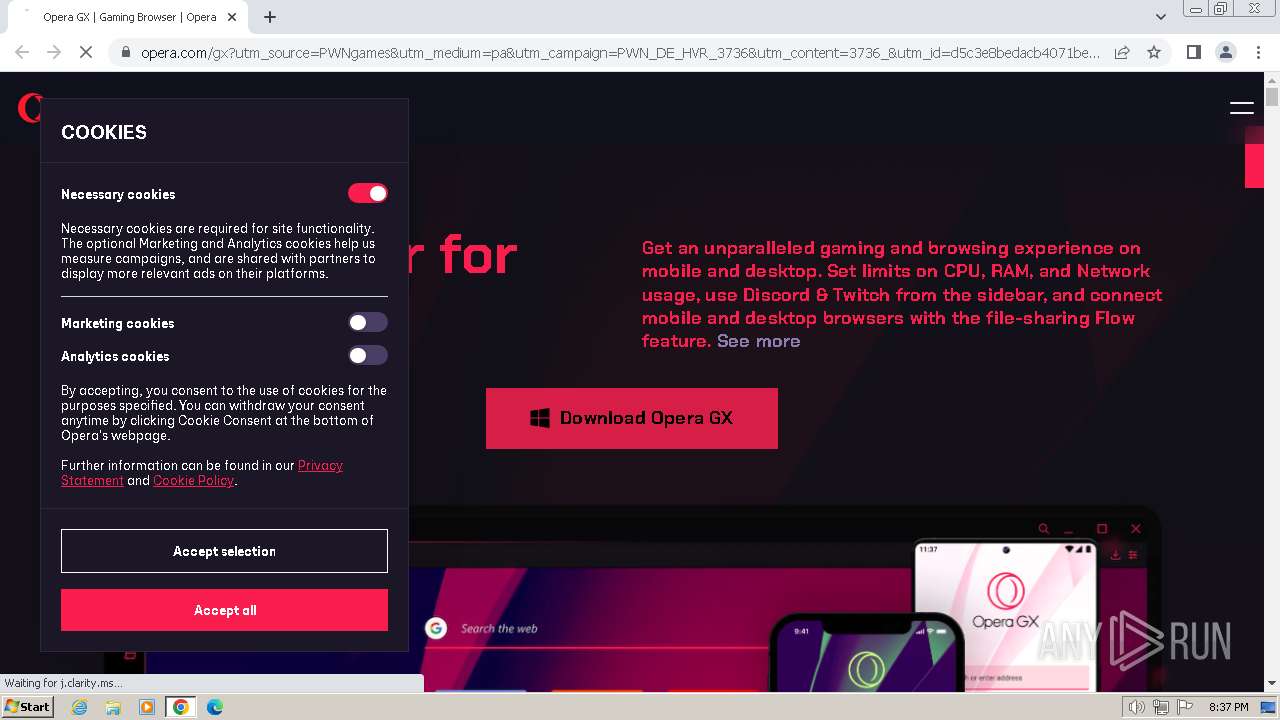Image resolution: width=1280 pixels, height=720 pixels.
Task: Click the taskbar clock 8:37 PM
Action: tap(1228, 707)
